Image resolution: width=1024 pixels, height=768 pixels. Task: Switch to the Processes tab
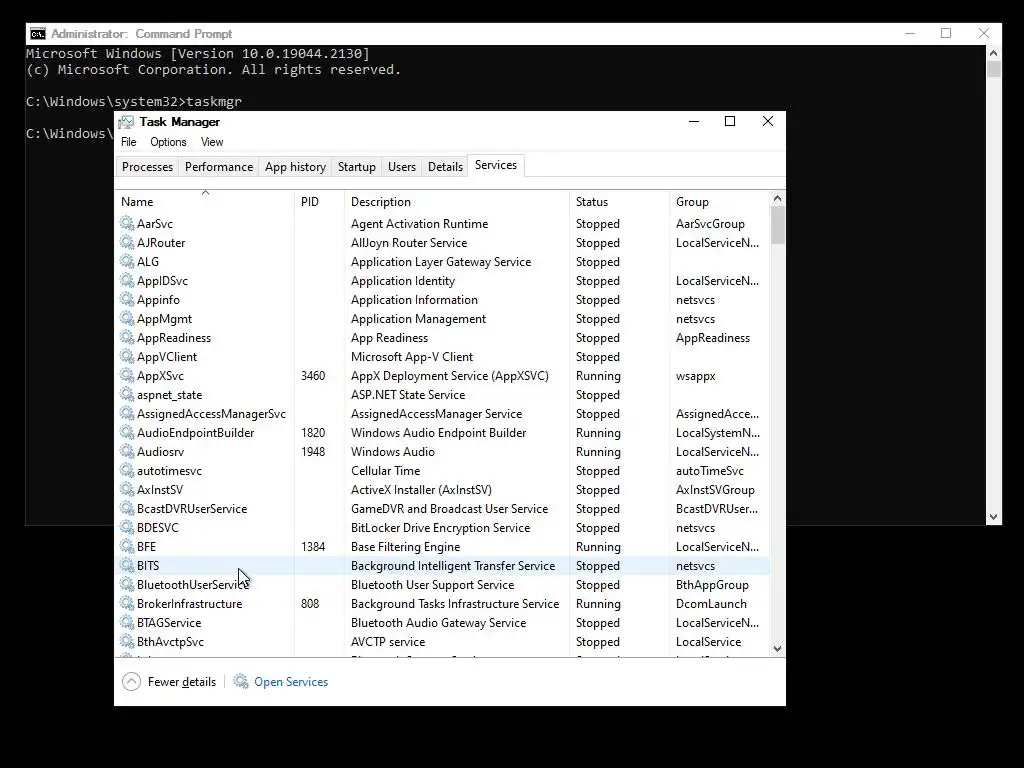(x=147, y=167)
